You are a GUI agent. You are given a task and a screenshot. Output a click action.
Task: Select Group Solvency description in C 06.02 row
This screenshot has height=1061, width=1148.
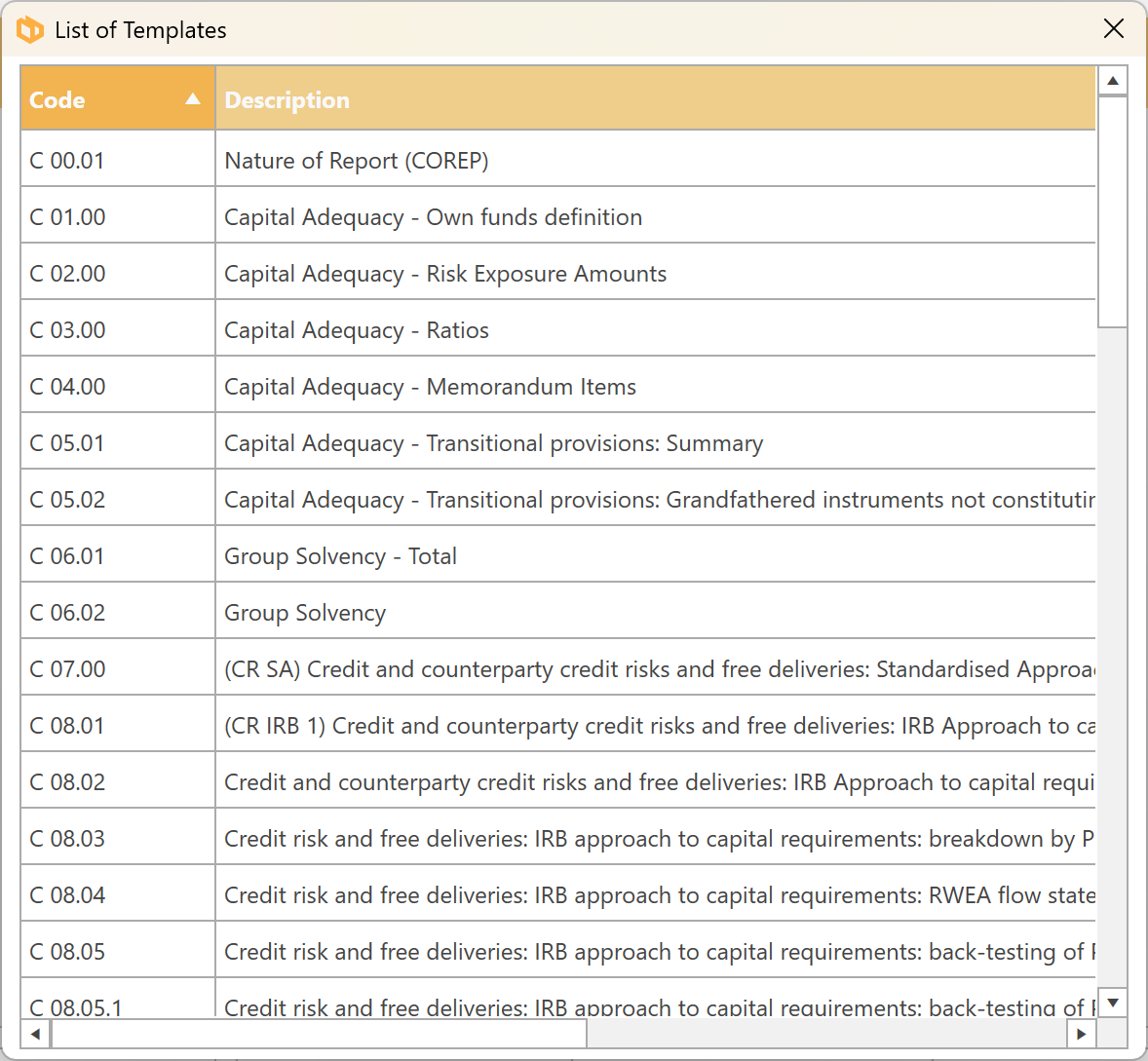pyautogui.click(x=656, y=612)
